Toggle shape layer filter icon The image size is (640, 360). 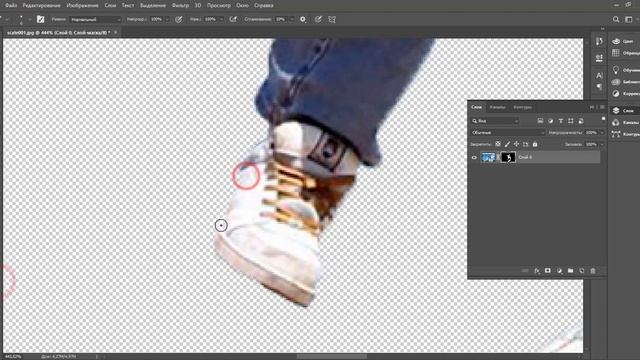[x=571, y=121]
